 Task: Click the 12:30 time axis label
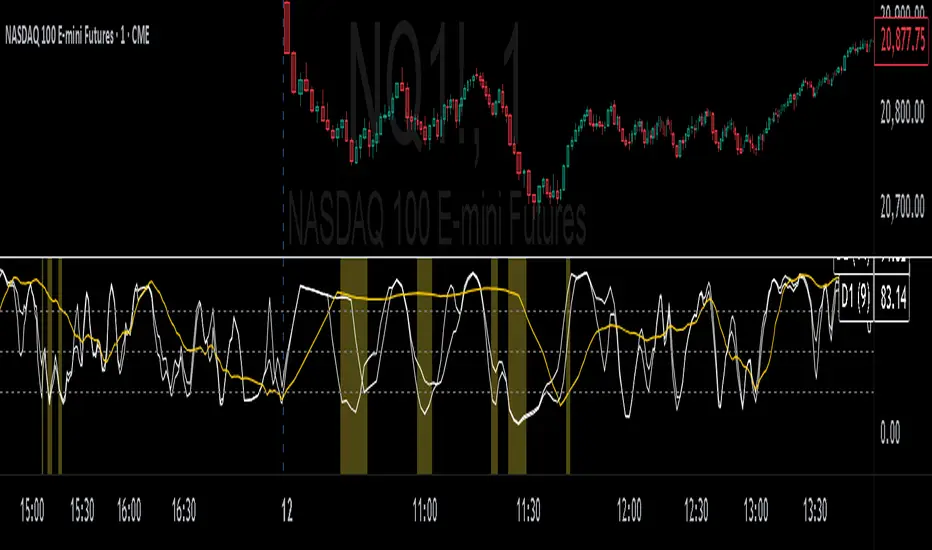coord(696,510)
